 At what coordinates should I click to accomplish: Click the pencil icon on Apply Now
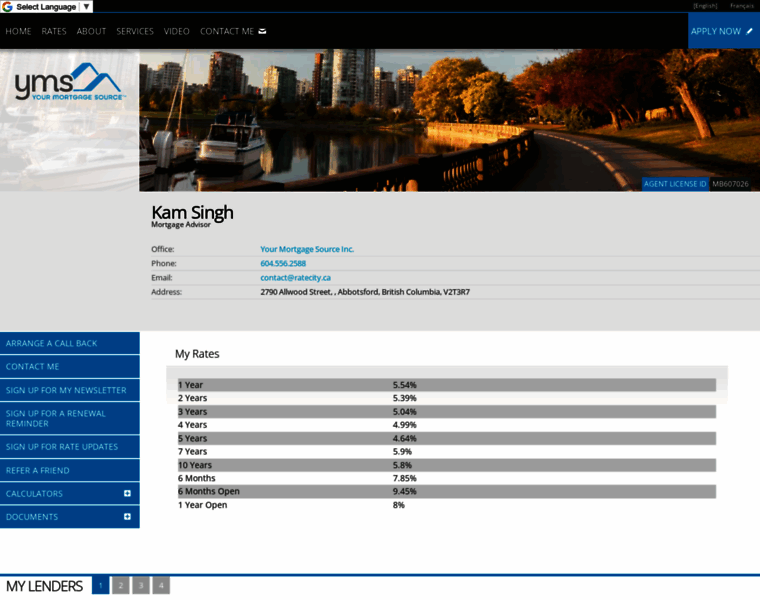(750, 31)
